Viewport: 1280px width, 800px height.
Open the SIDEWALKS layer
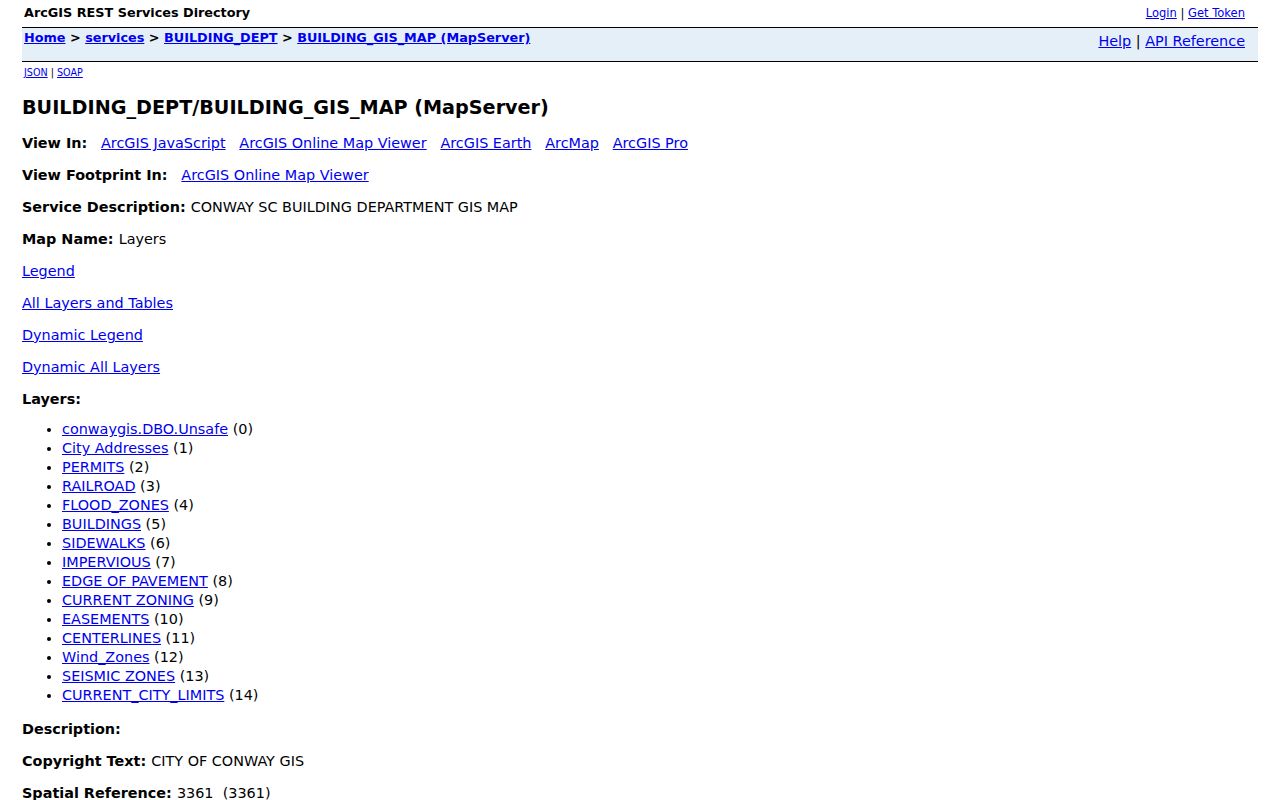click(x=103, y=543)
